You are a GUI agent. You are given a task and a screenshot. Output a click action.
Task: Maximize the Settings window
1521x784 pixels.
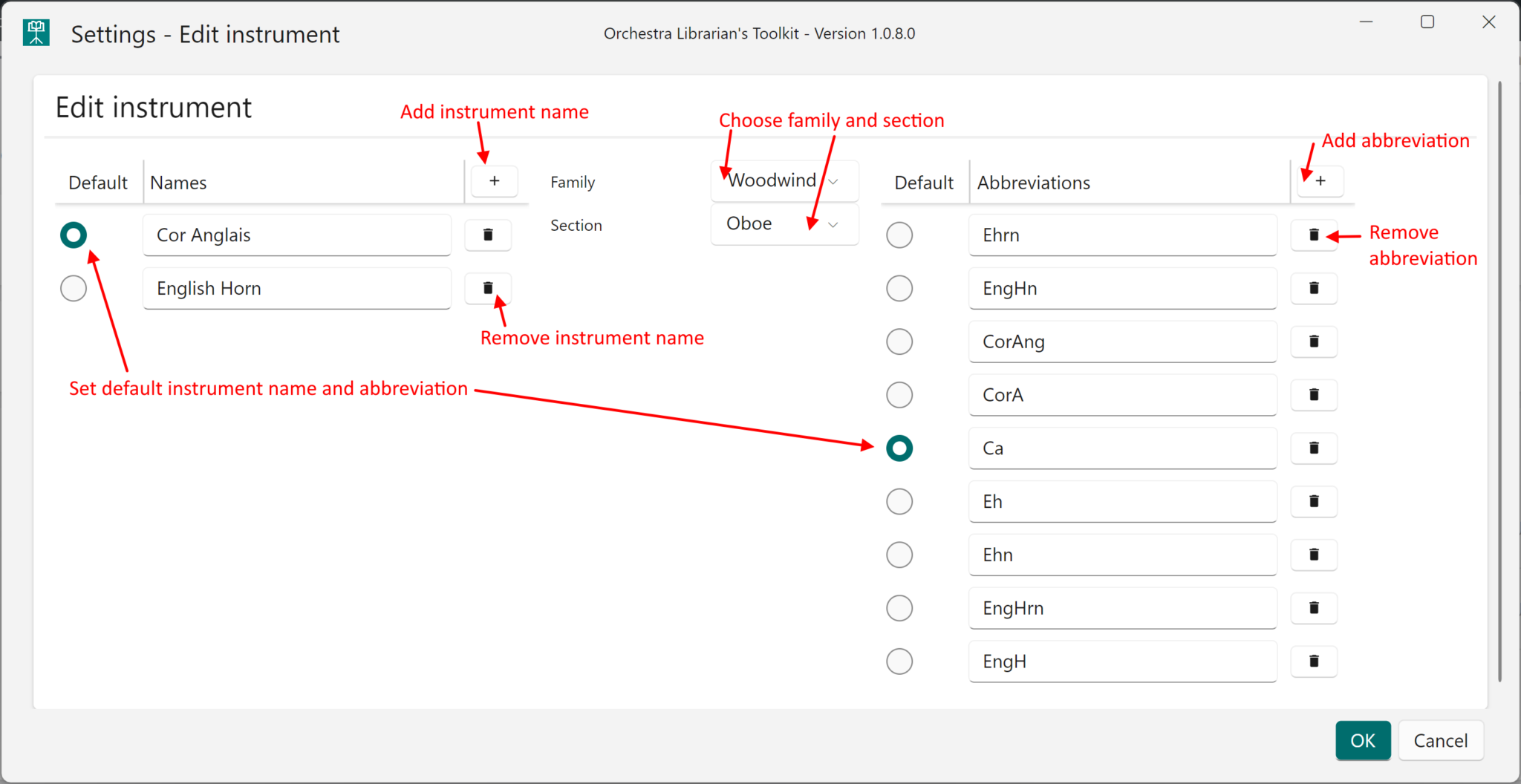click(x=1427, y=22)
